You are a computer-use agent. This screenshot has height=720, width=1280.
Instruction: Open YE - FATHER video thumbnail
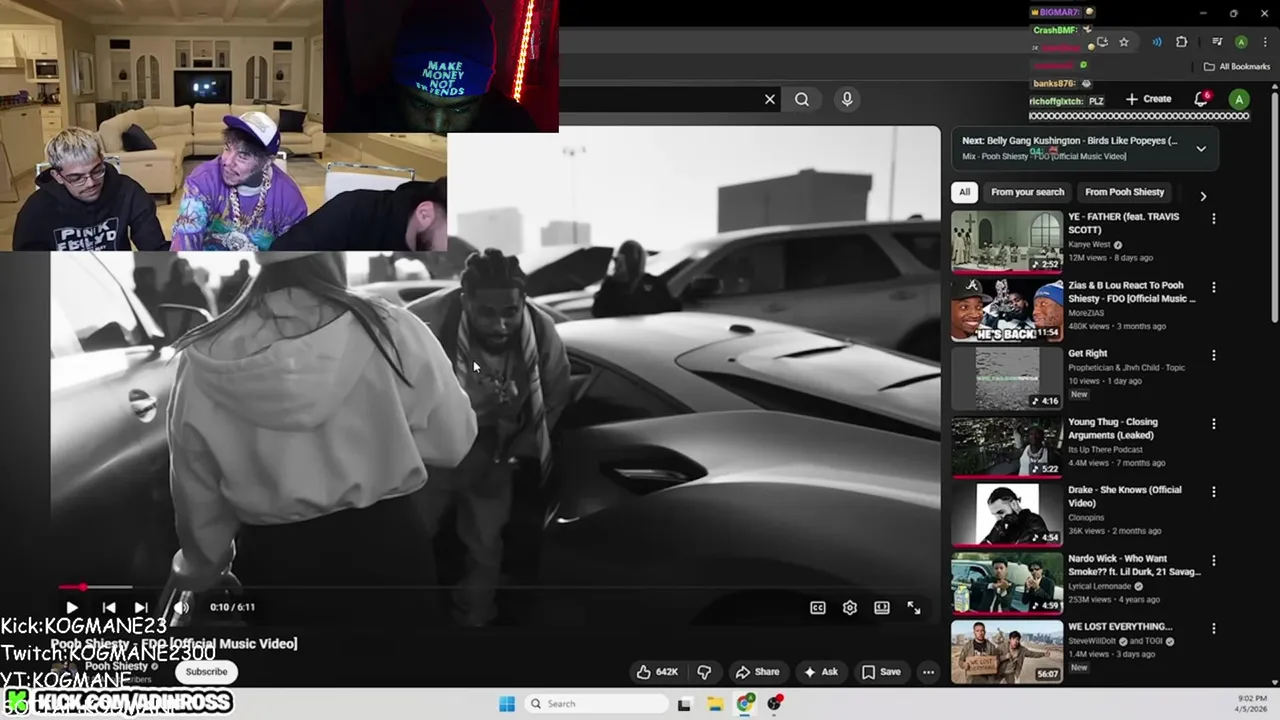tap(1007, 241)
